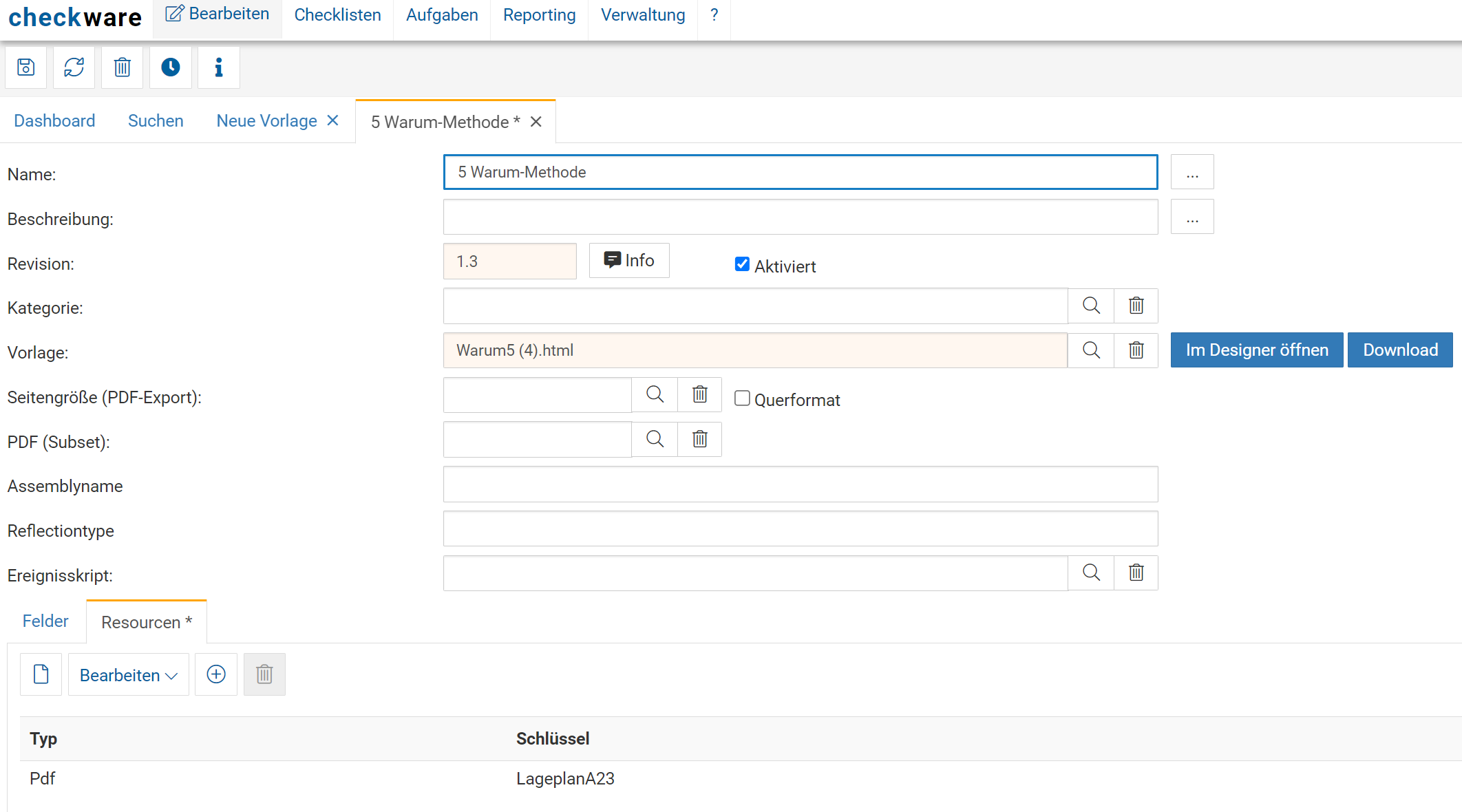Click the new document icon under Resourcen

(x=41, y=674)
